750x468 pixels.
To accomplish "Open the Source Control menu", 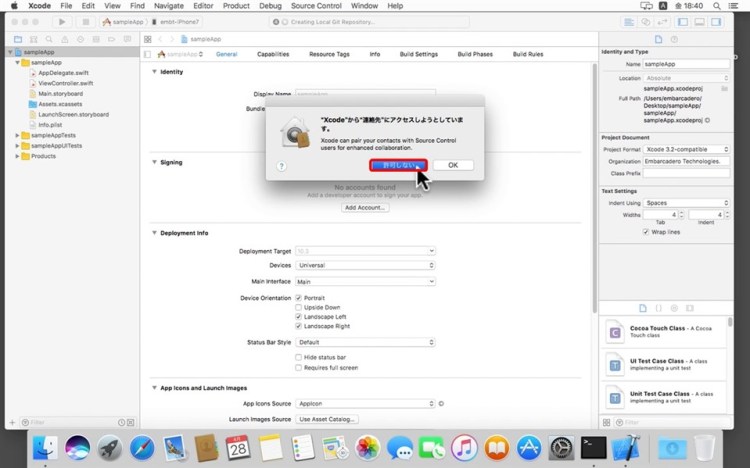I will click(316, 6).
